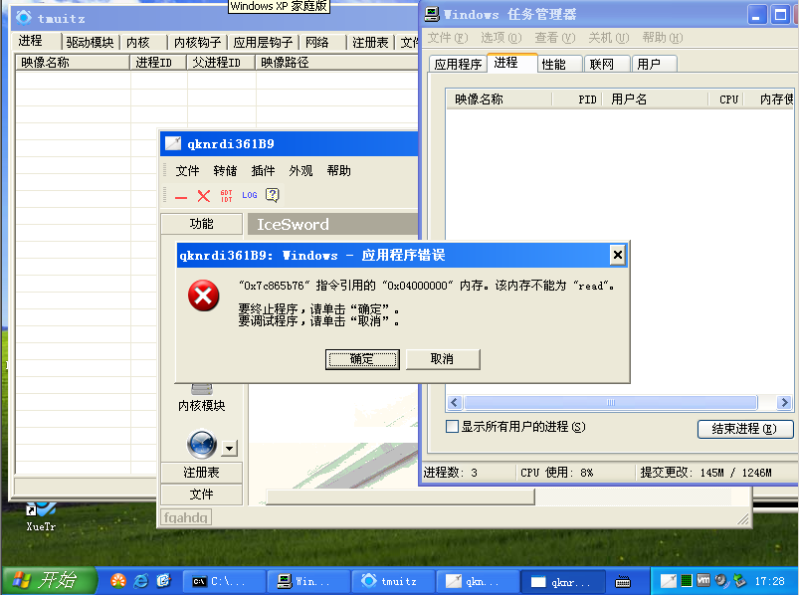The height and width of the screenshot is (595, 800).
Task: Open the LOG tool in IceSword toolbar
Action: click(x=249, y=195)
